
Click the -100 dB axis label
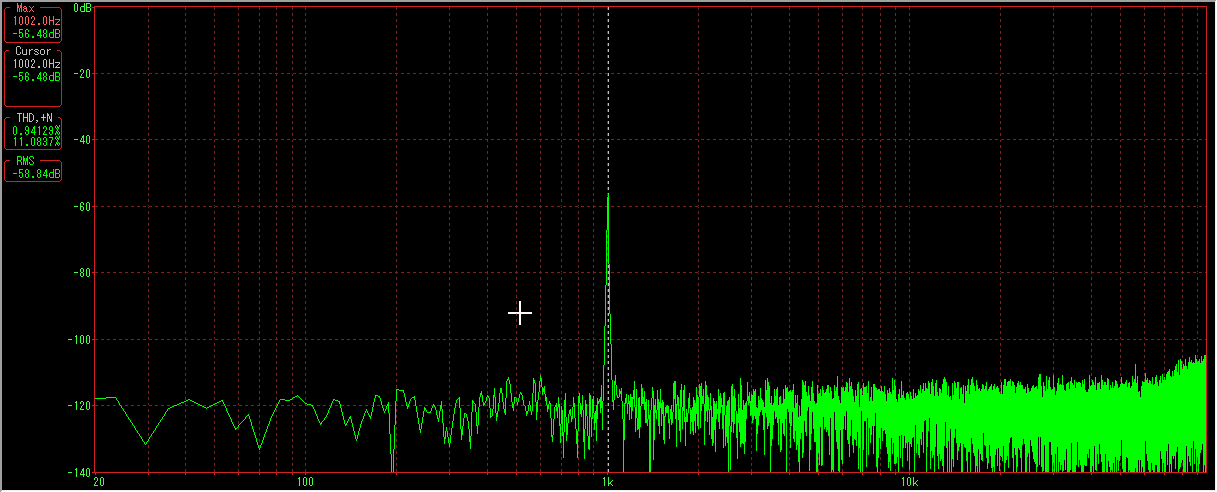78,339
